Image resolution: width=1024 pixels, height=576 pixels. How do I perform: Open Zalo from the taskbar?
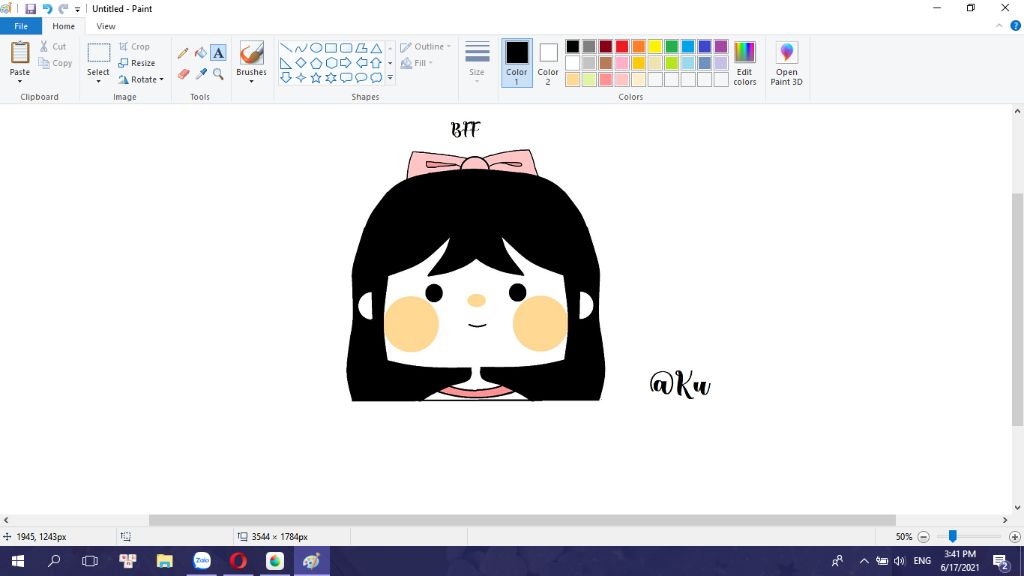[x=202, y=561]
